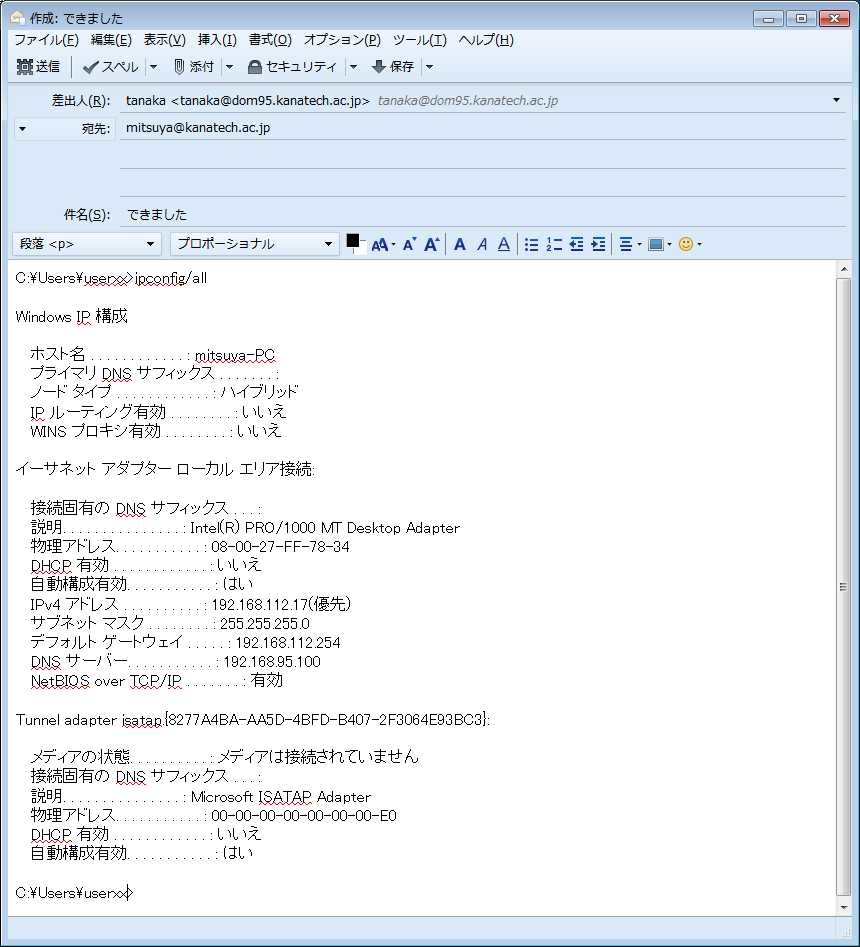Click the default gateway 192.168.112.254

(x=287, y=643)
